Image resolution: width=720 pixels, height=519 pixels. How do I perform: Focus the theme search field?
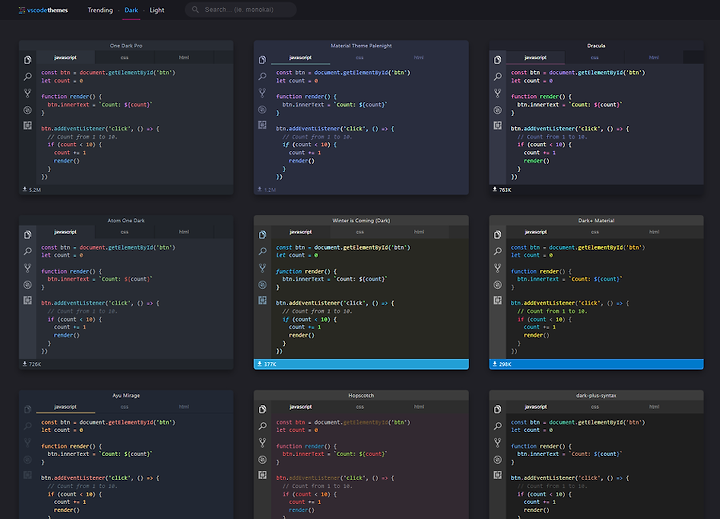(x=241, y=10)
